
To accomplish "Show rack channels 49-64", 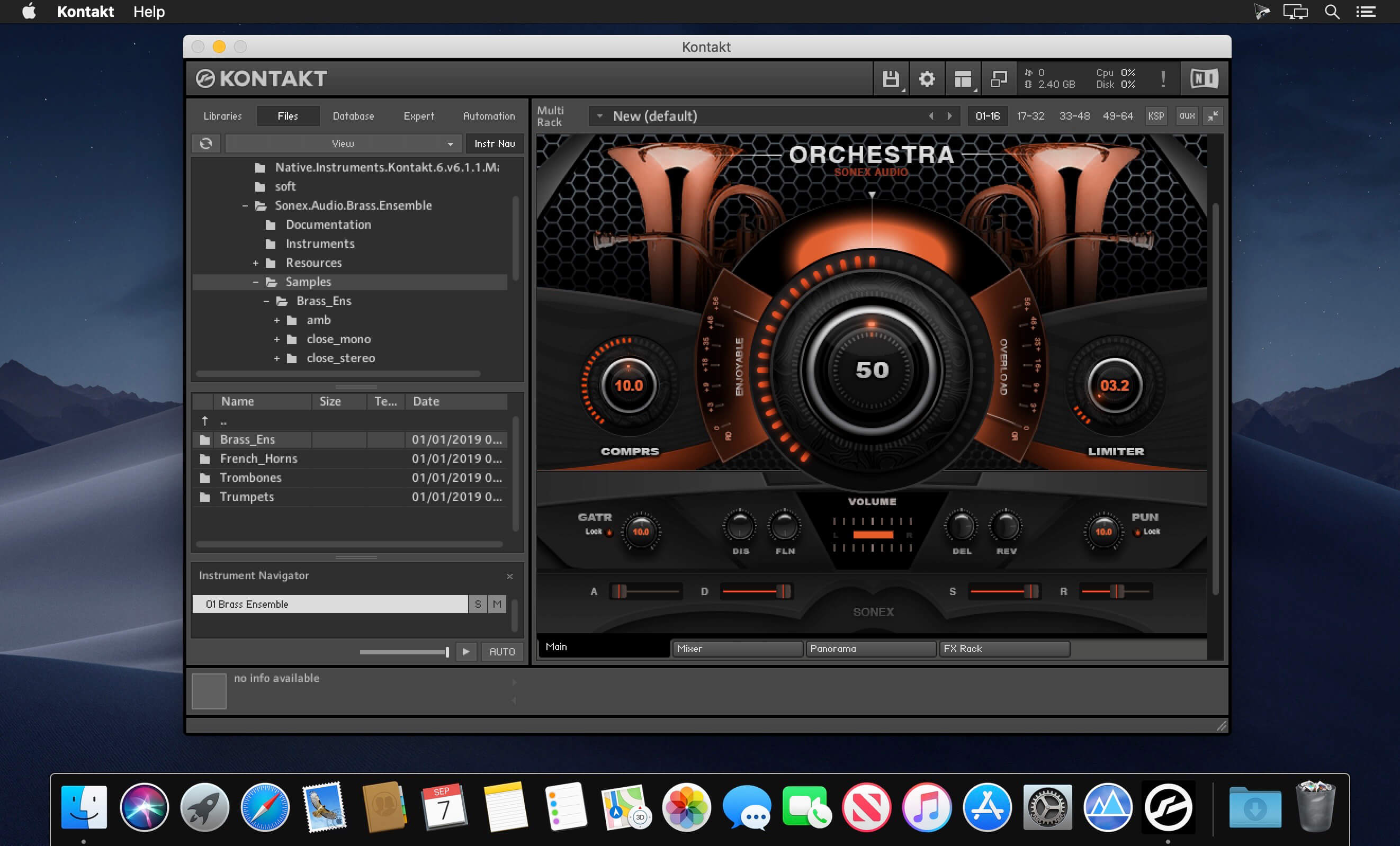I will pyautogui.click(x=1118, y=116).
